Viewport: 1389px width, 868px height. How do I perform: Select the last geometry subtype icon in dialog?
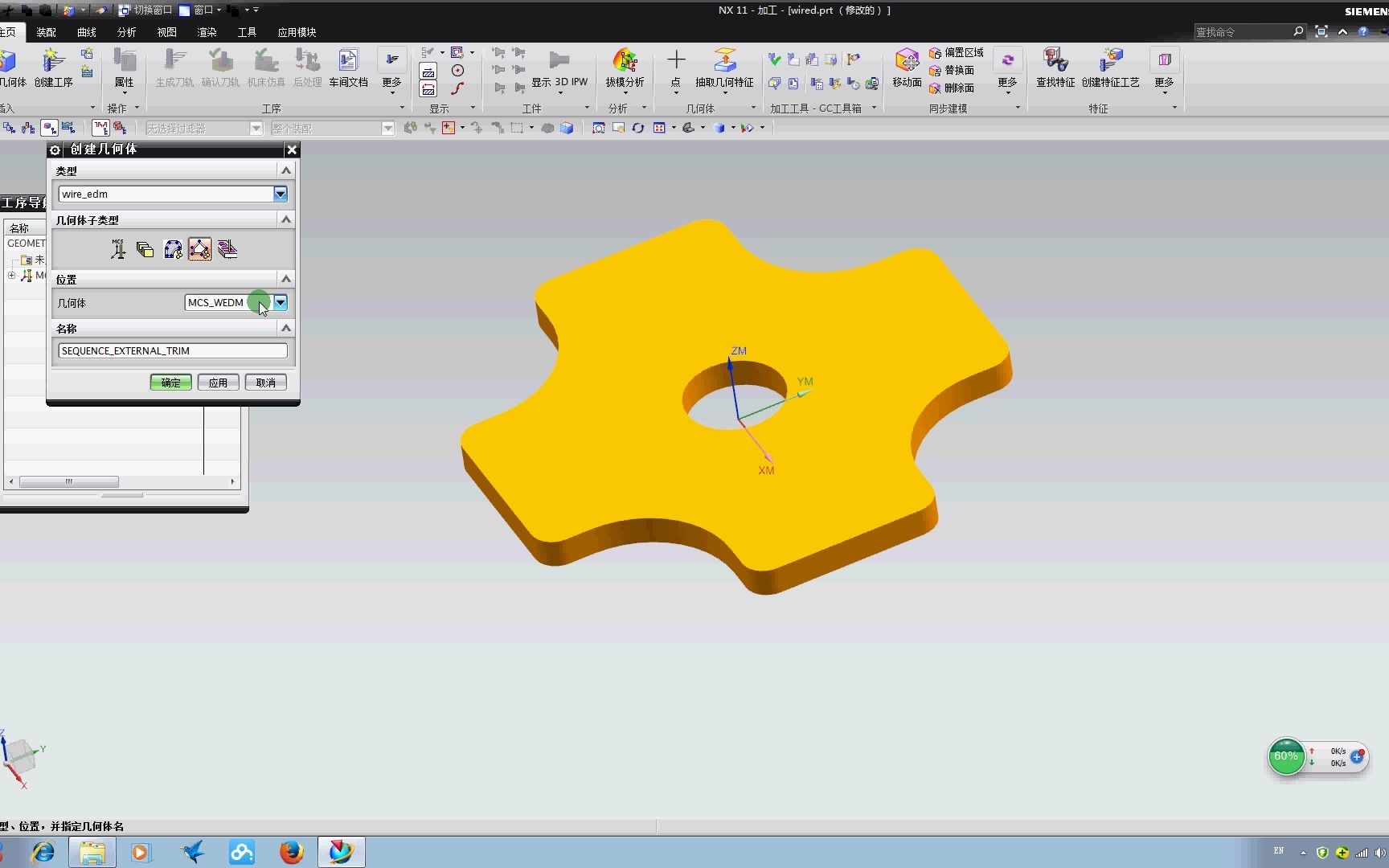[x=227, y=249]
